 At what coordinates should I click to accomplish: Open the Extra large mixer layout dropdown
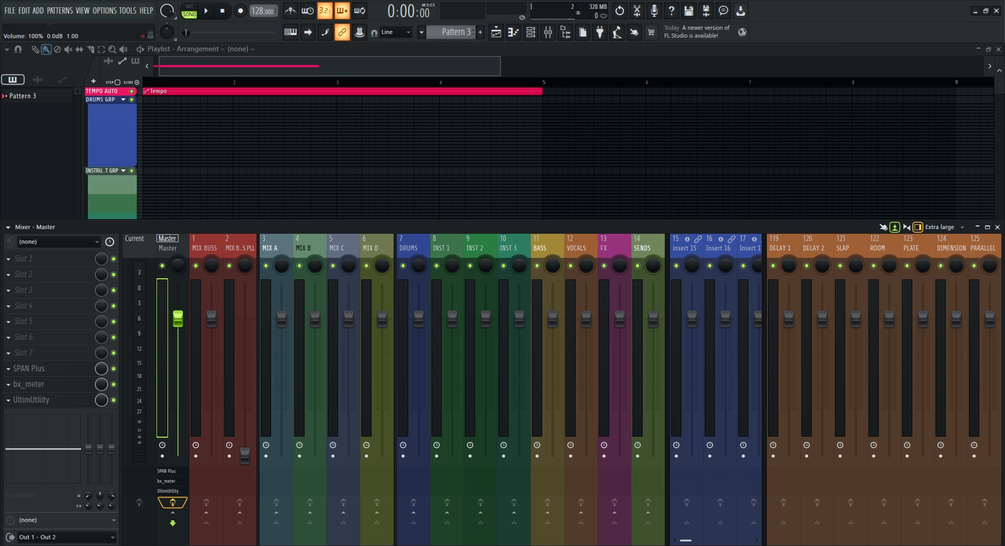[944, 227]
